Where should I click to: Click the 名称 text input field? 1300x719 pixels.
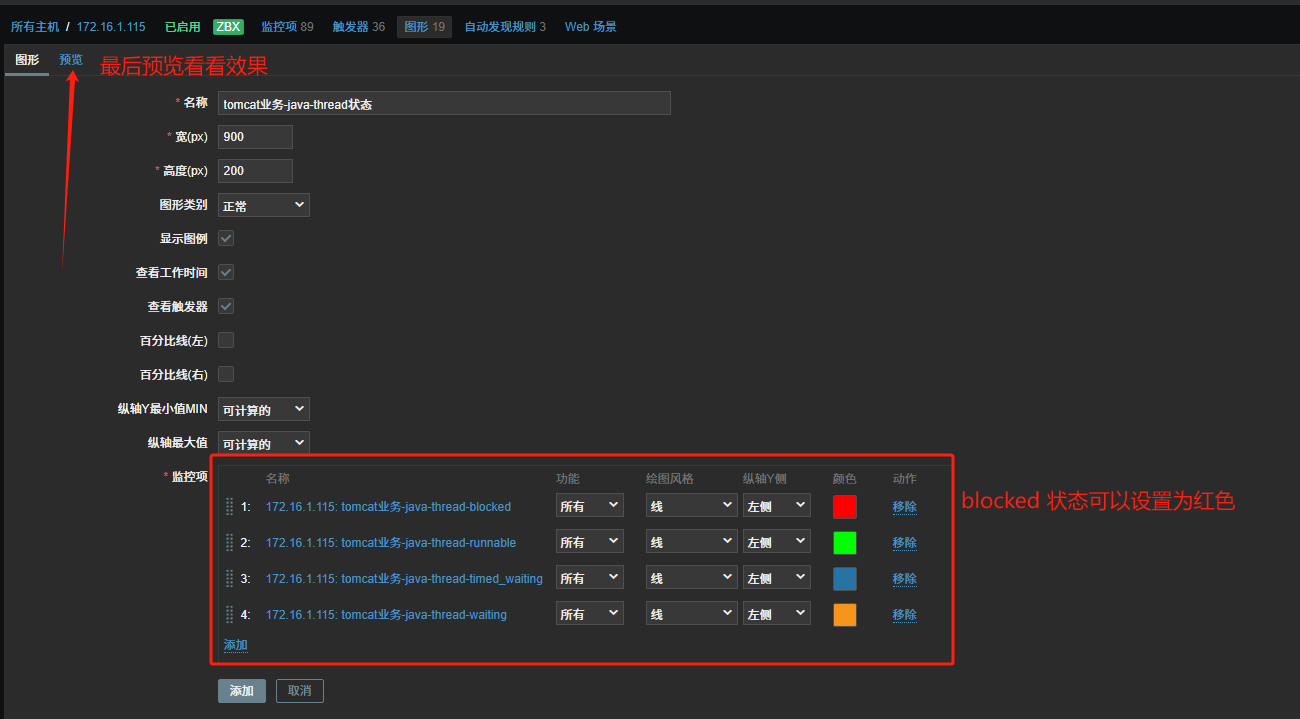(x=444, y=103)
